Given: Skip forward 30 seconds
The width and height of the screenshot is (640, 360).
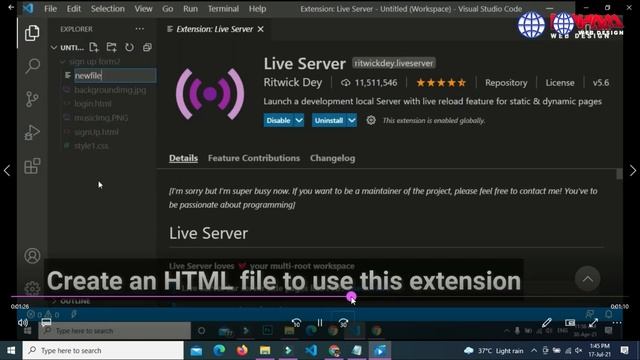Looking at the screenshot, I should pyautogui.click(x=344, y=323).
